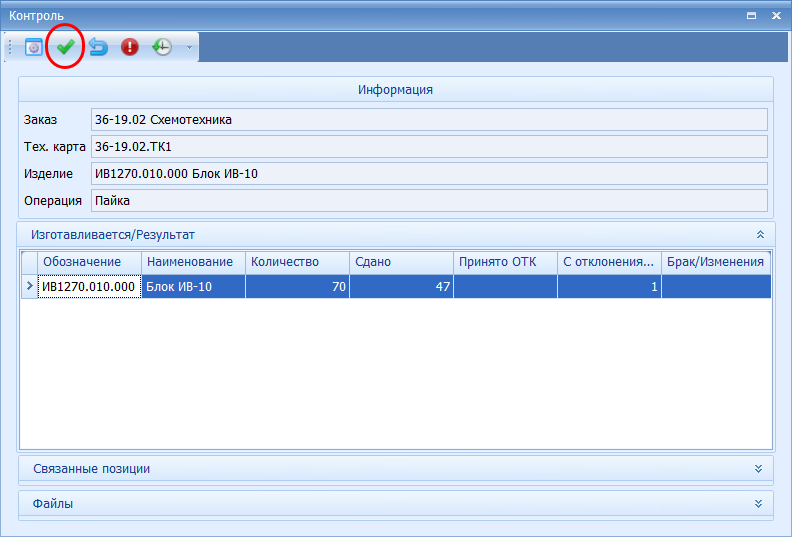Select the ИВ1270.010.000 designation cell
Screen dimensions: 792x537
coord(88,287)
